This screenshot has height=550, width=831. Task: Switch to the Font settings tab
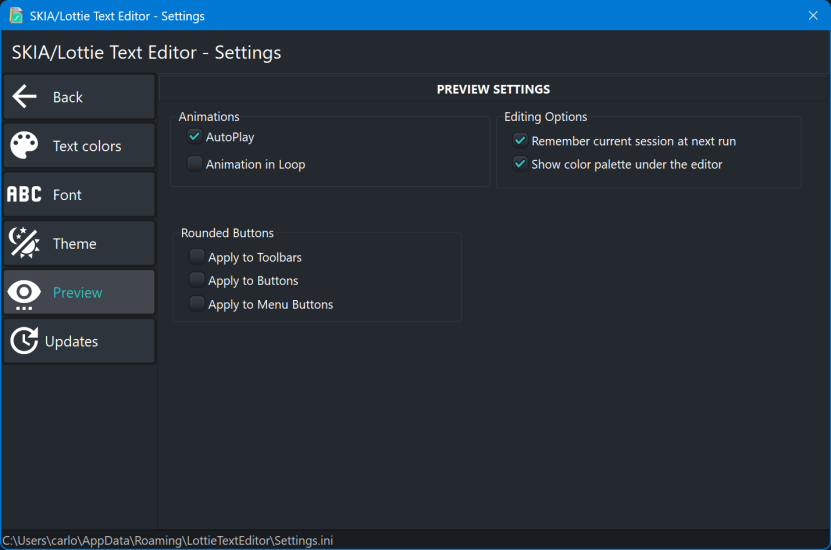point(79,194)
